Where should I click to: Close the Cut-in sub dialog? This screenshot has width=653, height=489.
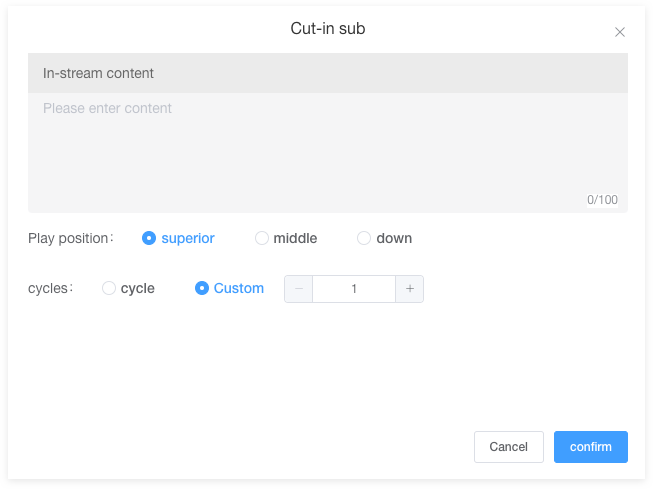click(620, 32)
